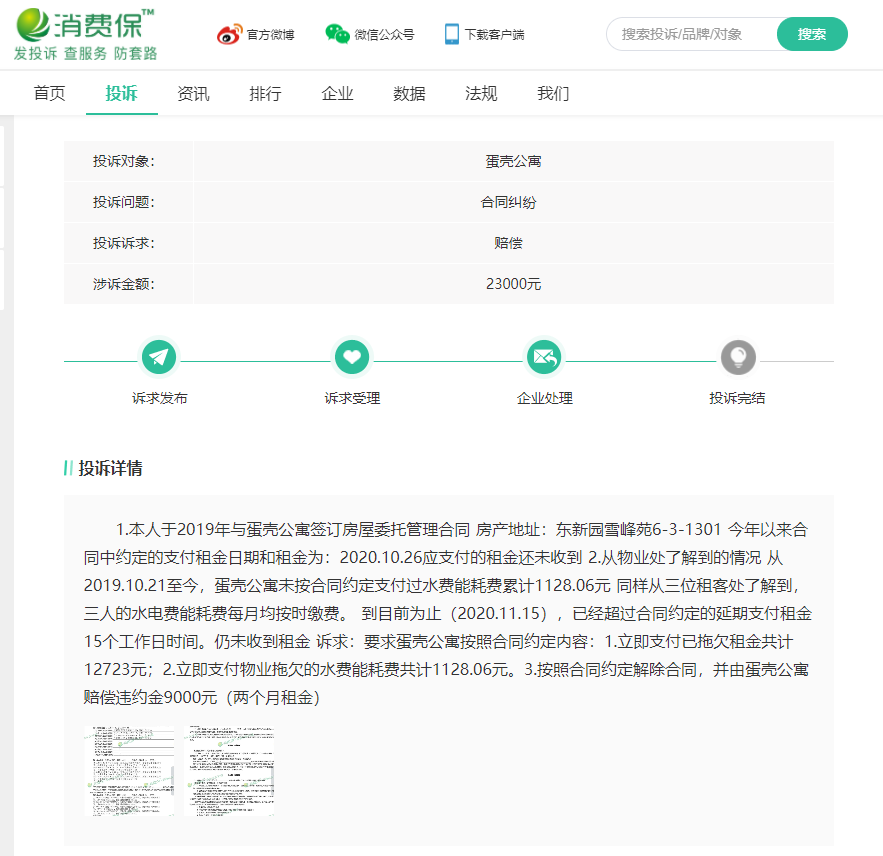Open the 资讯 navigation tab
The height and width of the screenshot is (856, 883).
tap(193, 93)
